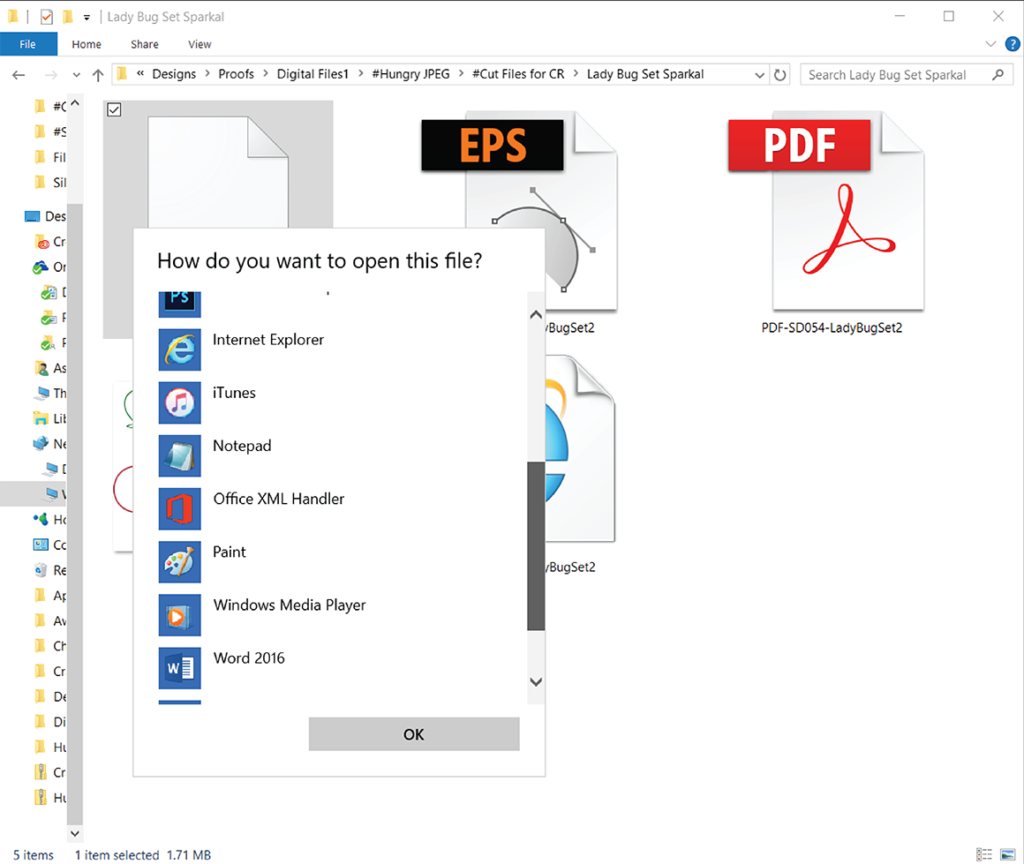Navigate to Designs in address bar
This screenshot has width=1024, height=864.
[x=174, y=74]
